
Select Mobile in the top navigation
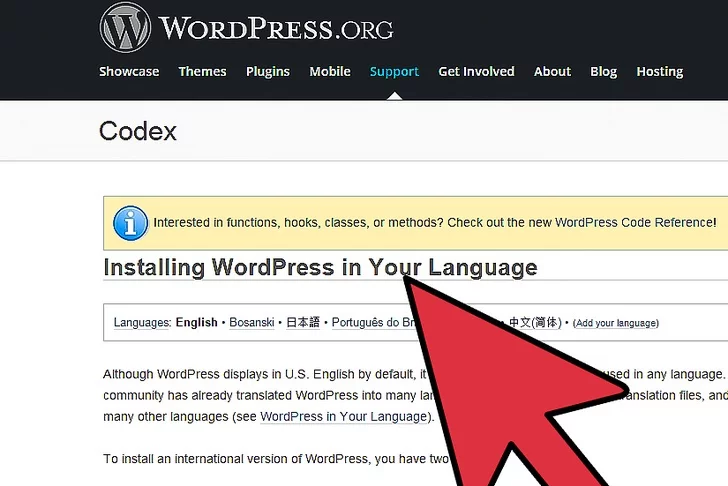(330, 72)
